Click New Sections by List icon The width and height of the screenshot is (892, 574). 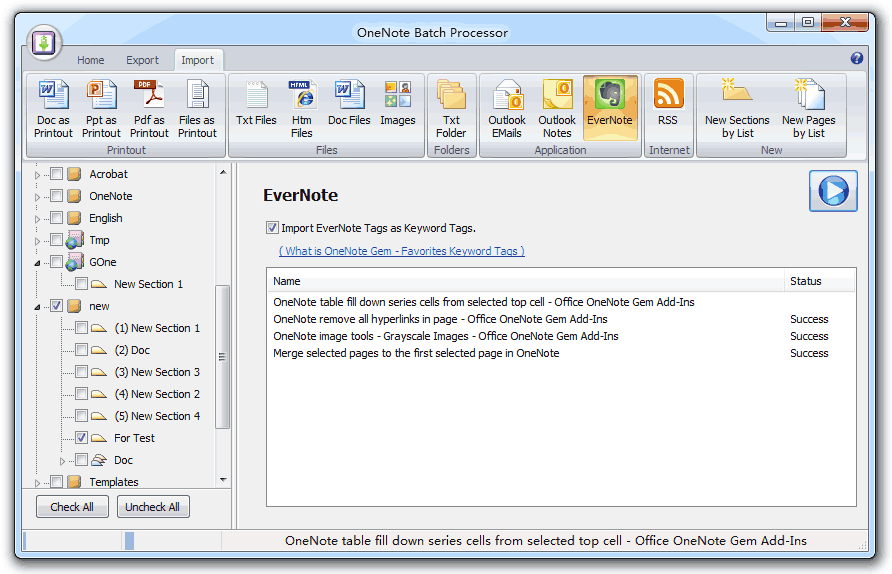click(x=737, y=109)
